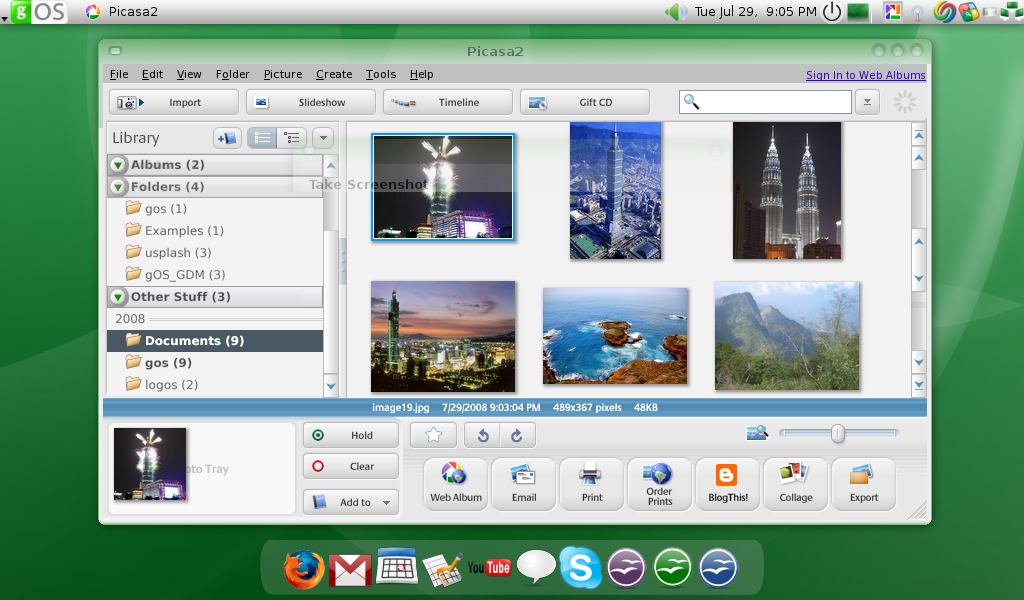
Task: Launch Firefox from the dock
Action: 303,569
